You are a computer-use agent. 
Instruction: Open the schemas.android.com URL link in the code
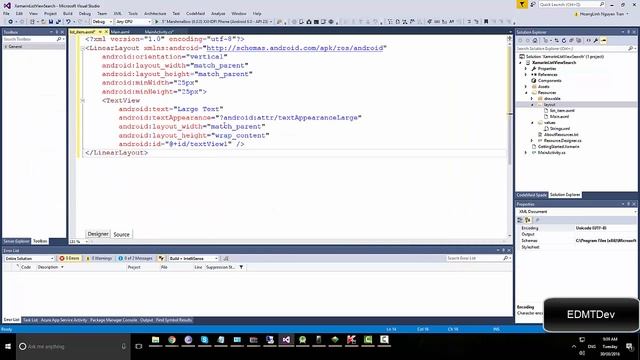[295, 48]
